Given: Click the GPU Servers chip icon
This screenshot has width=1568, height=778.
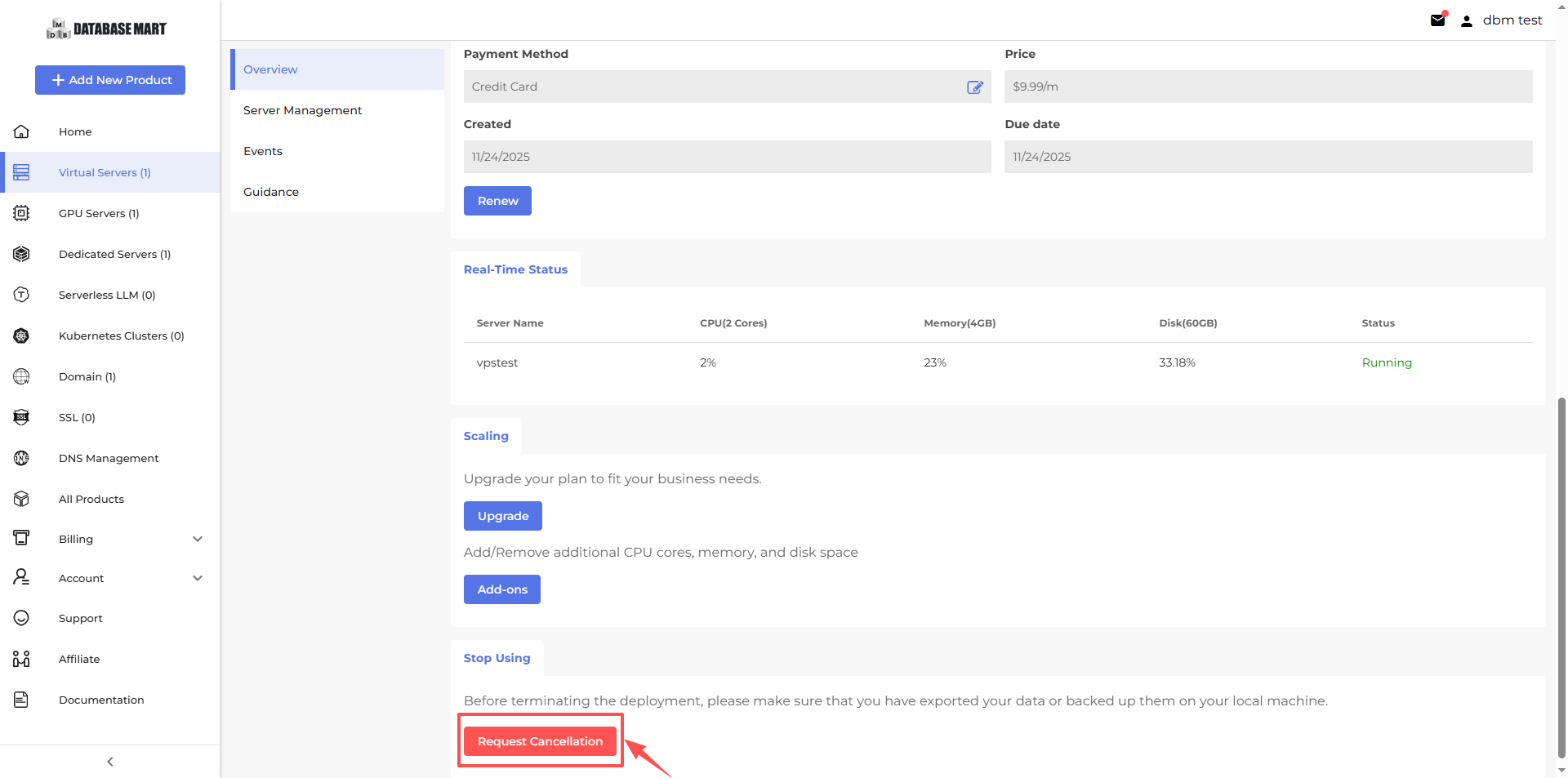Looking at the screenshot, I should click(x=21, y=213).
